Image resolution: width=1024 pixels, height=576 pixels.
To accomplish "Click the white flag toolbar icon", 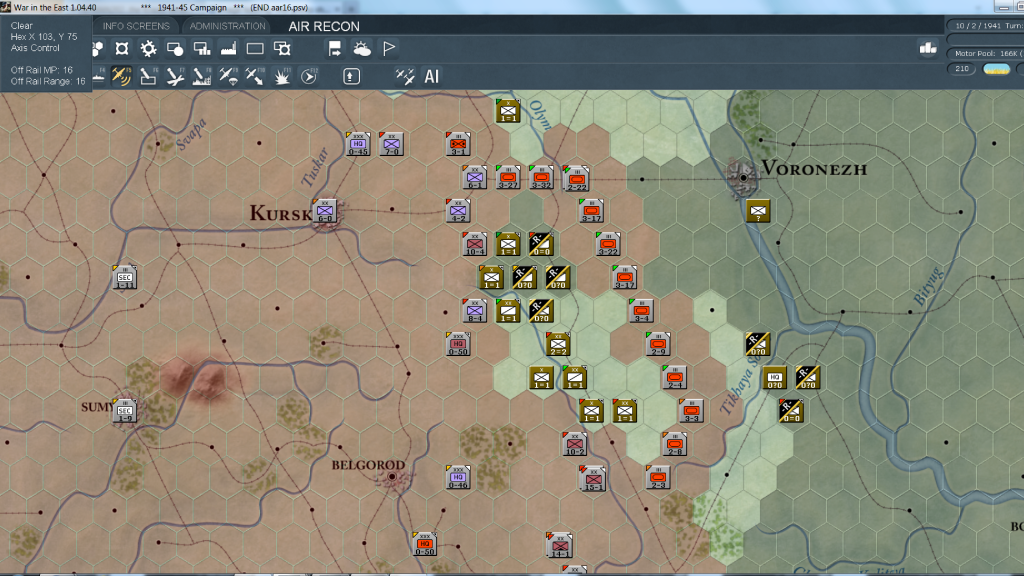I will (x=389, y=48).
